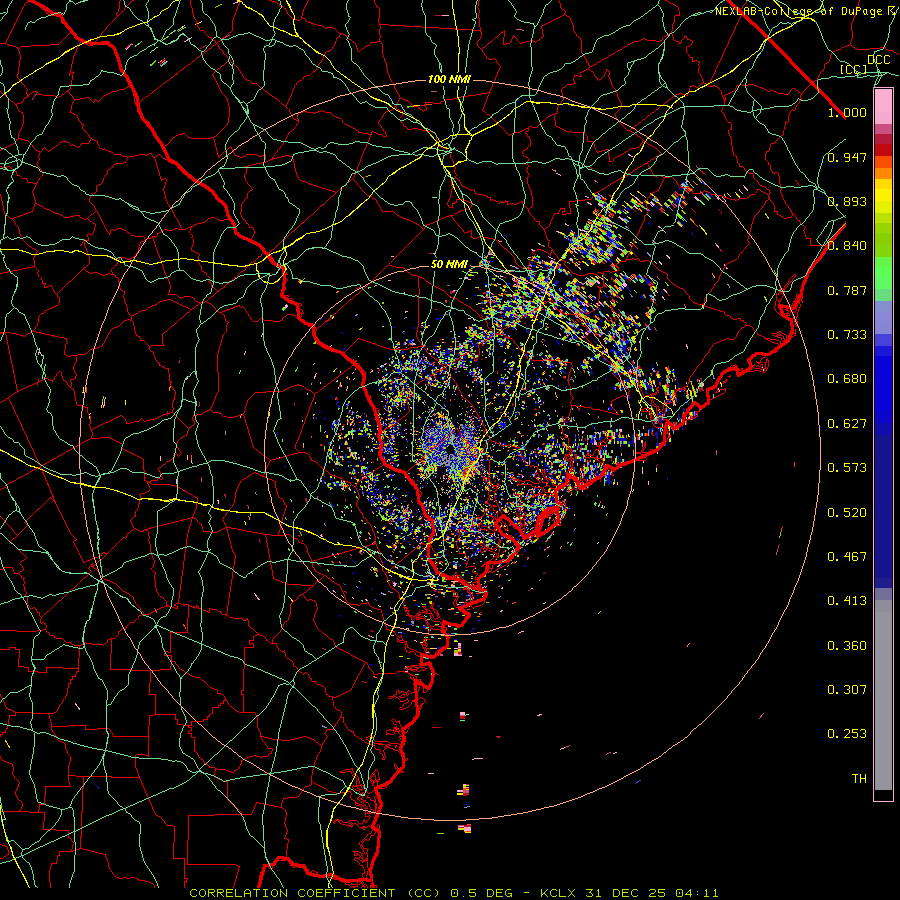Pick the gray segment of the color bar
Image resolution: width=900 pixels, height=900 pixels.
coord(883,695)
